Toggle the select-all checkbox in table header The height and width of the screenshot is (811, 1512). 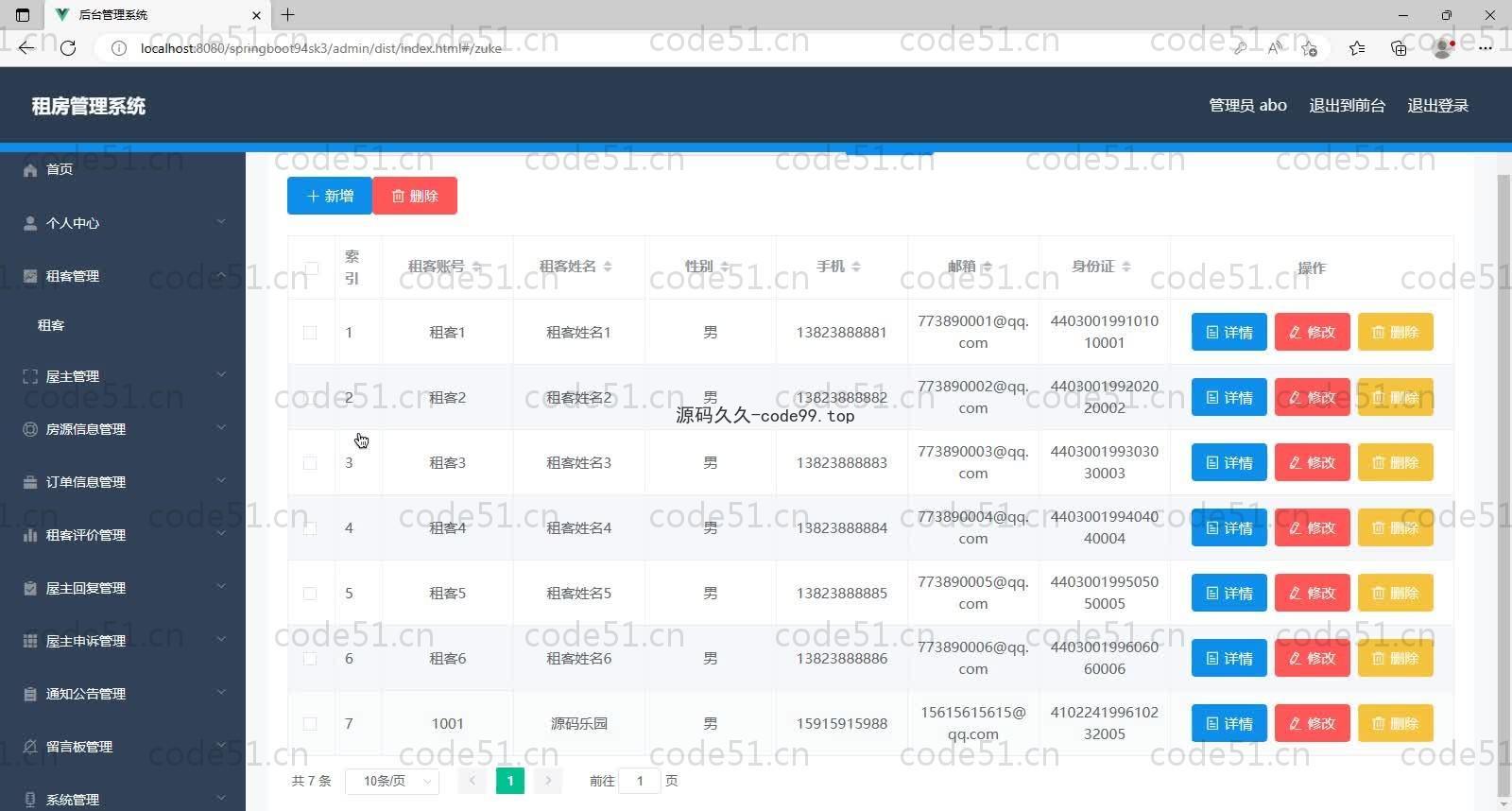(311, 268)
